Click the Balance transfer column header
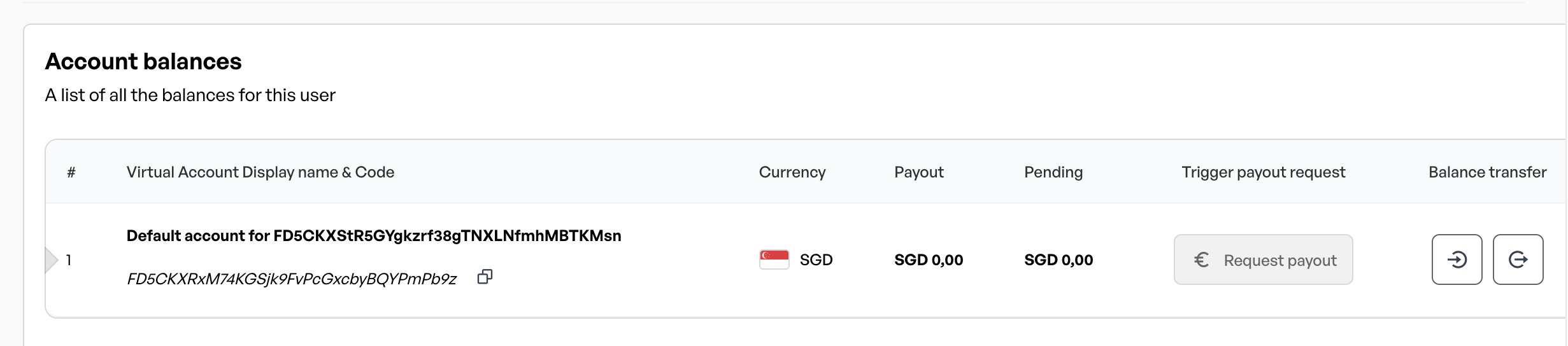This screenshot has width=1568, height=346. (x=1487, y=172)
